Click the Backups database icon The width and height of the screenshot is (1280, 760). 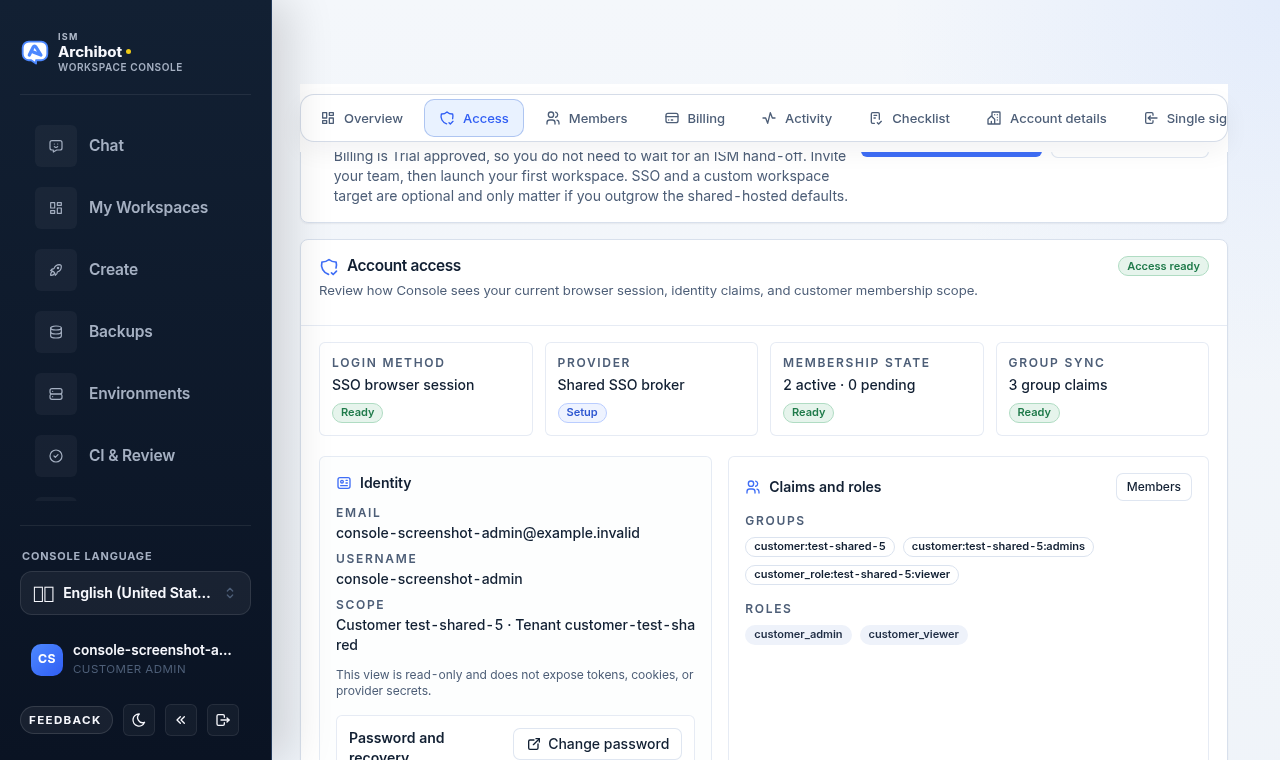[56, 332]
